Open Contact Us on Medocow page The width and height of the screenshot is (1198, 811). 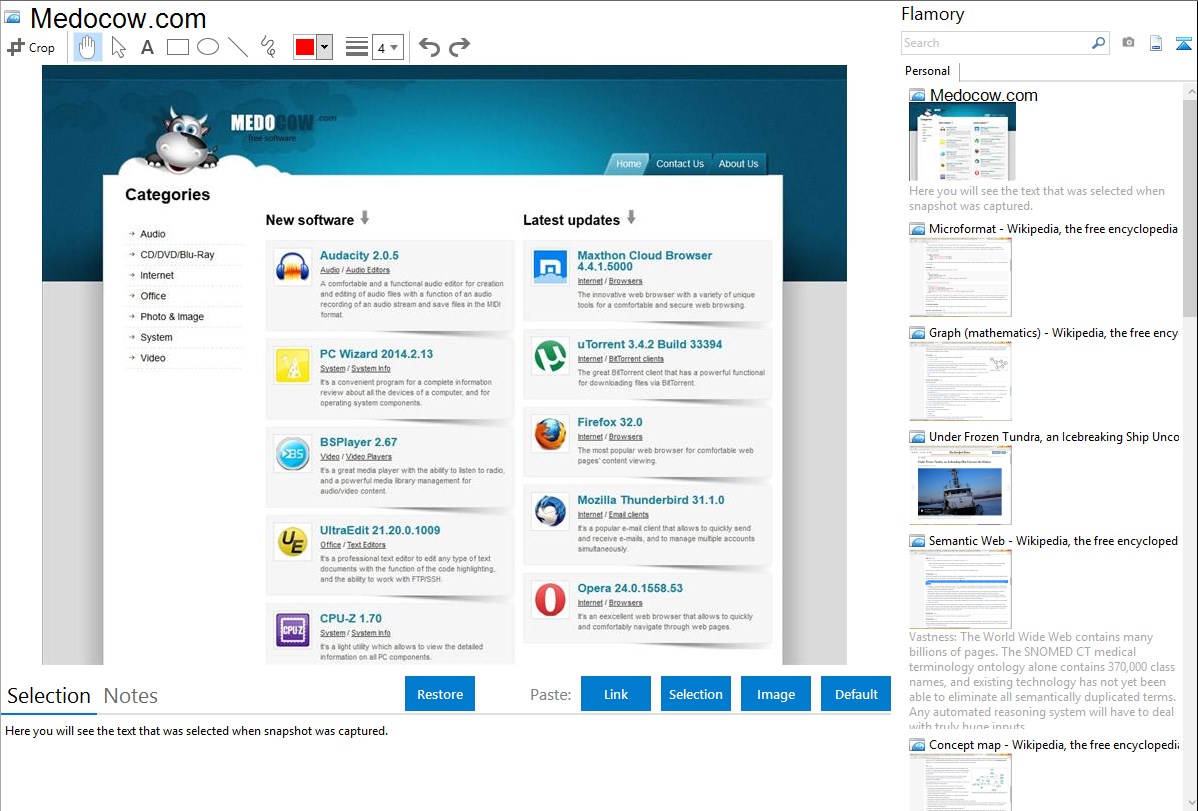pyautogui.click(x=680, y=164)
